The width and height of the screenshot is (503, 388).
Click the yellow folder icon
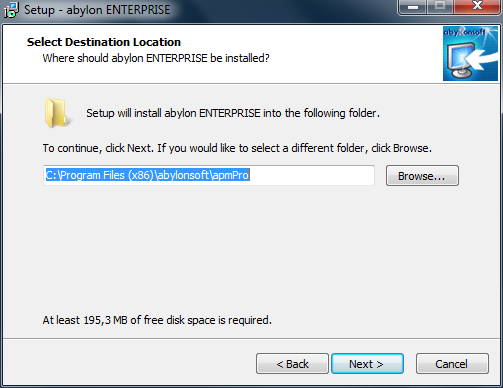point(57,113)
